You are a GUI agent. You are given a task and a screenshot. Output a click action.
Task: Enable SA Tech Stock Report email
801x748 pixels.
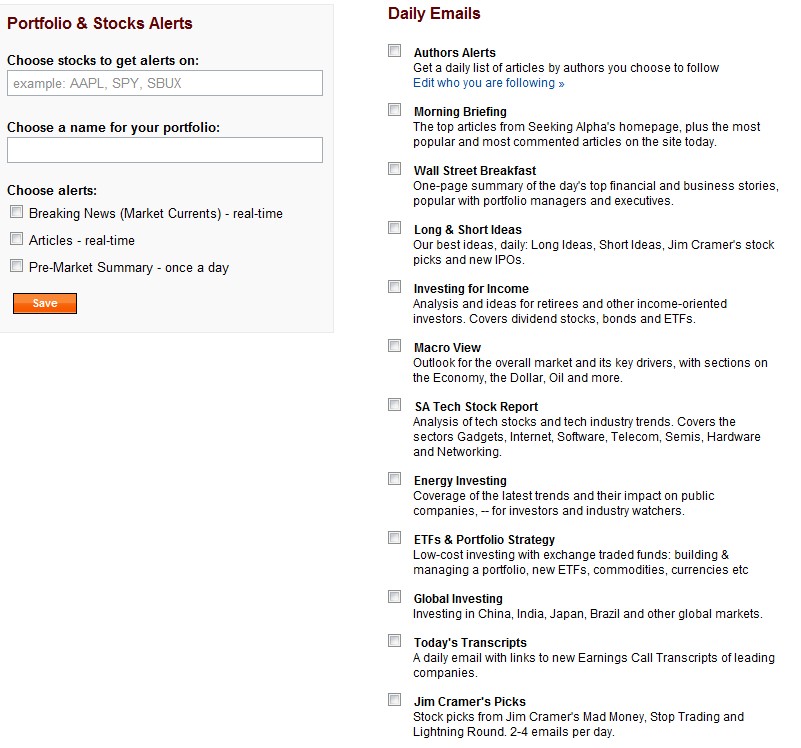(x=395, y=405)
